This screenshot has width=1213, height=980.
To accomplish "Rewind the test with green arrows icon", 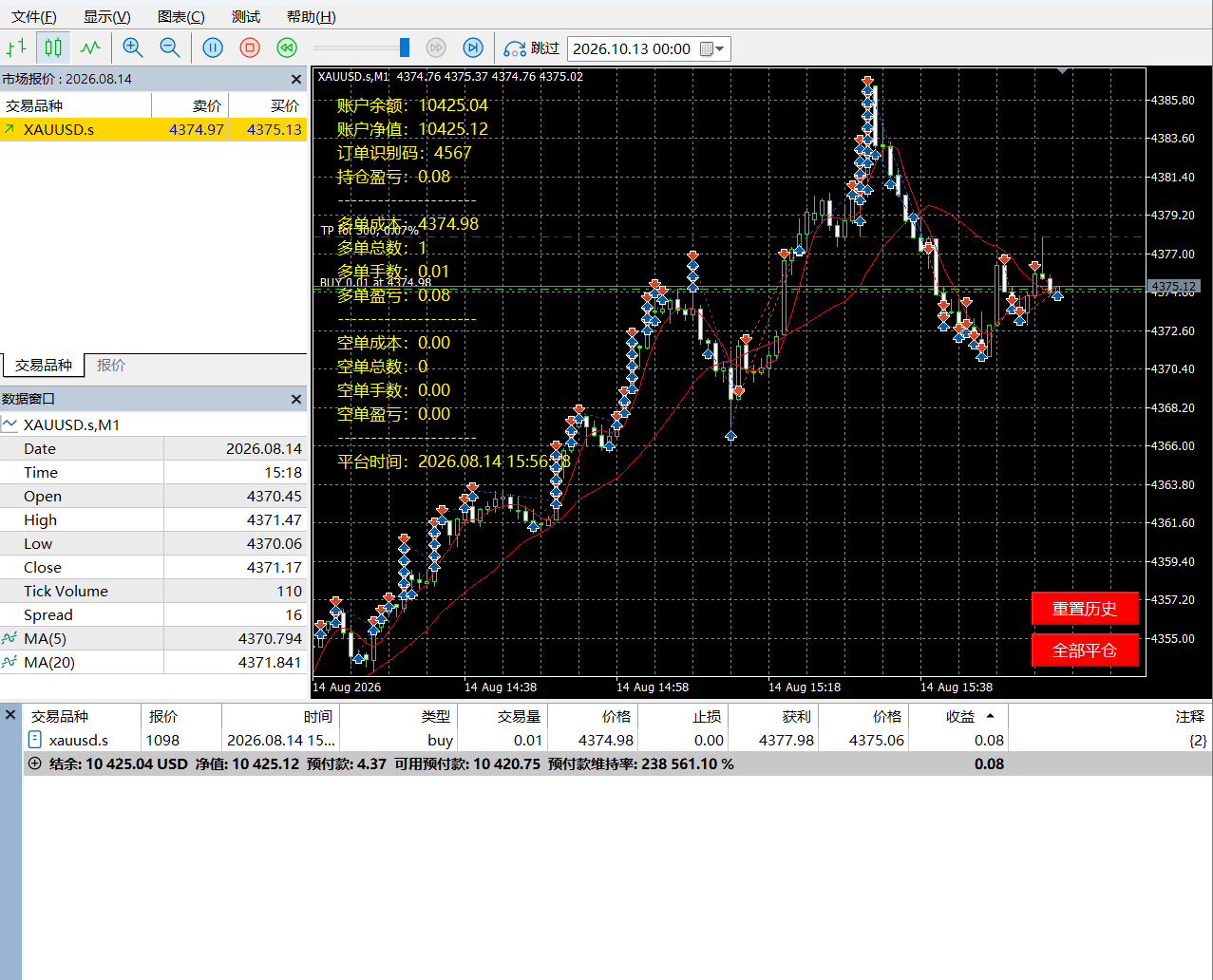I will click(x=287, y=47).
